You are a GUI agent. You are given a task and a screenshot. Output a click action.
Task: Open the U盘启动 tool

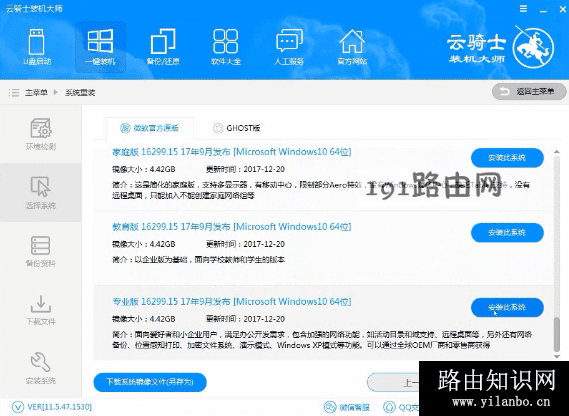coord(37,47)
